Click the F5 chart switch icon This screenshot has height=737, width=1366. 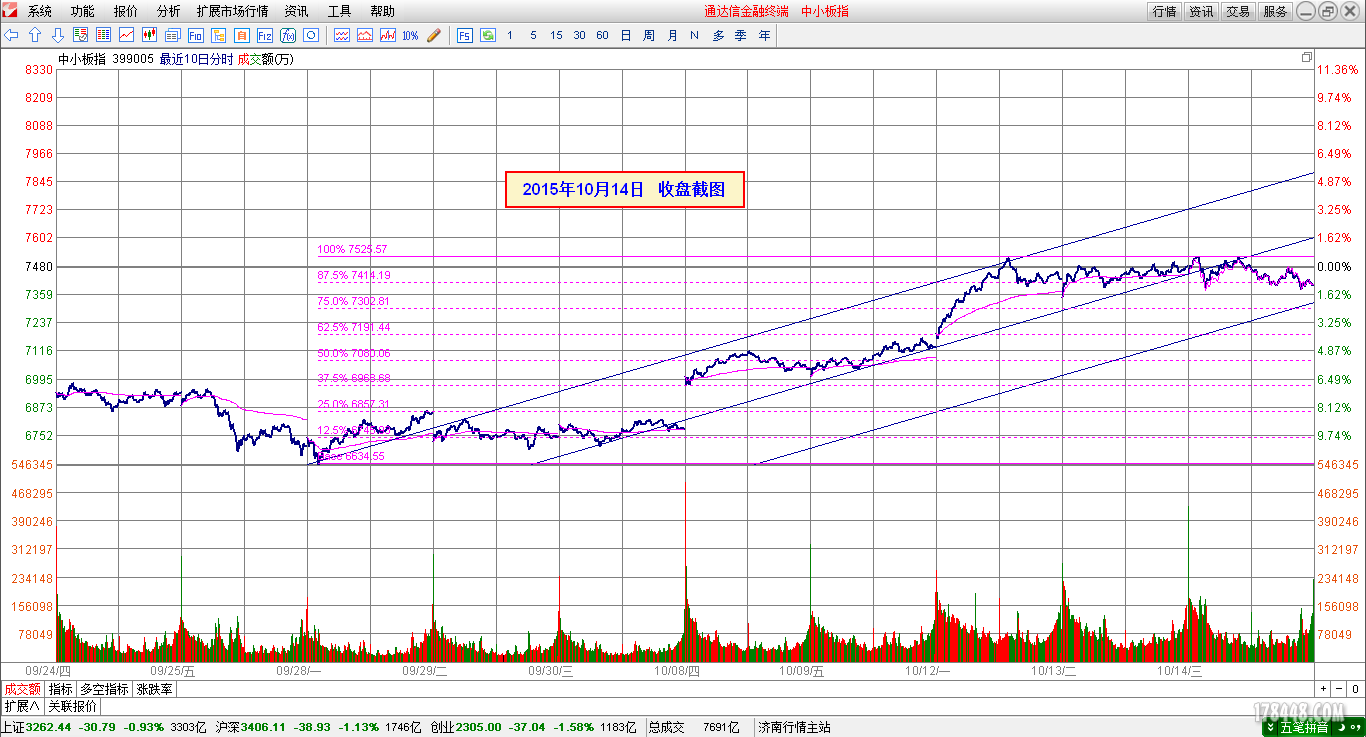point(464,35)
